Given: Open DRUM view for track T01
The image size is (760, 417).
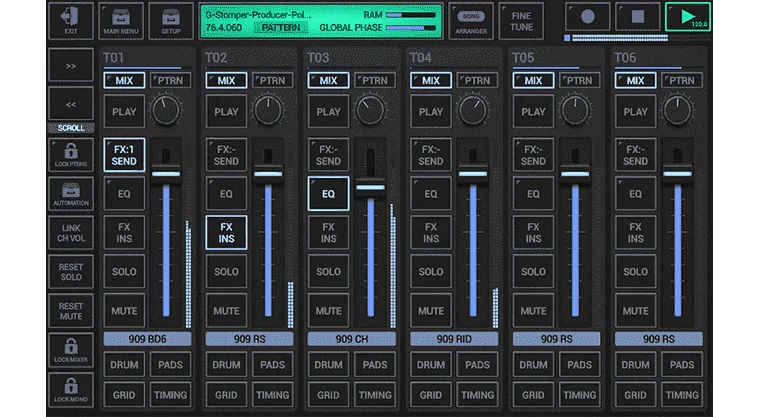Looking at the screenshot, I should point(124,365).
